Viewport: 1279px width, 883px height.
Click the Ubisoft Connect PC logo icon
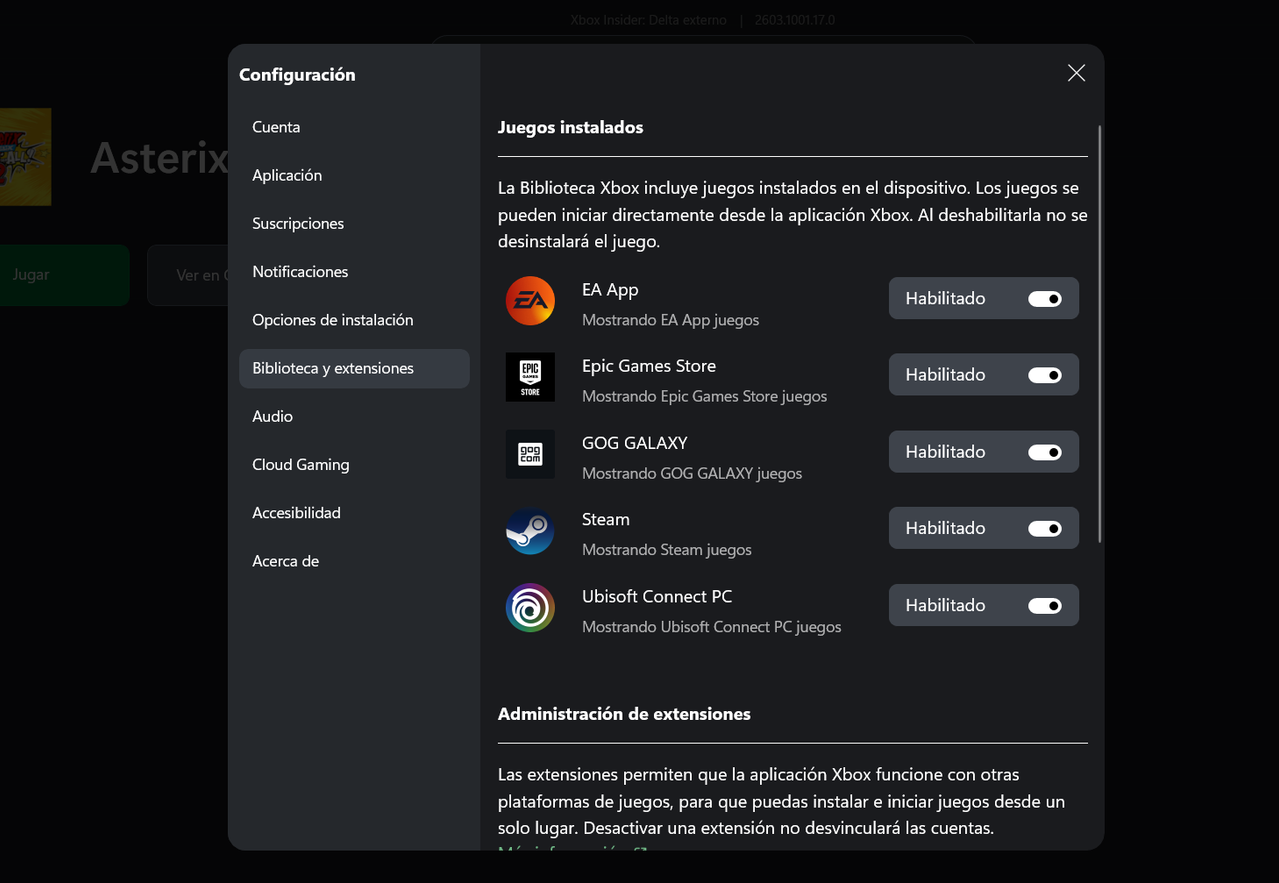pos(530,608)
